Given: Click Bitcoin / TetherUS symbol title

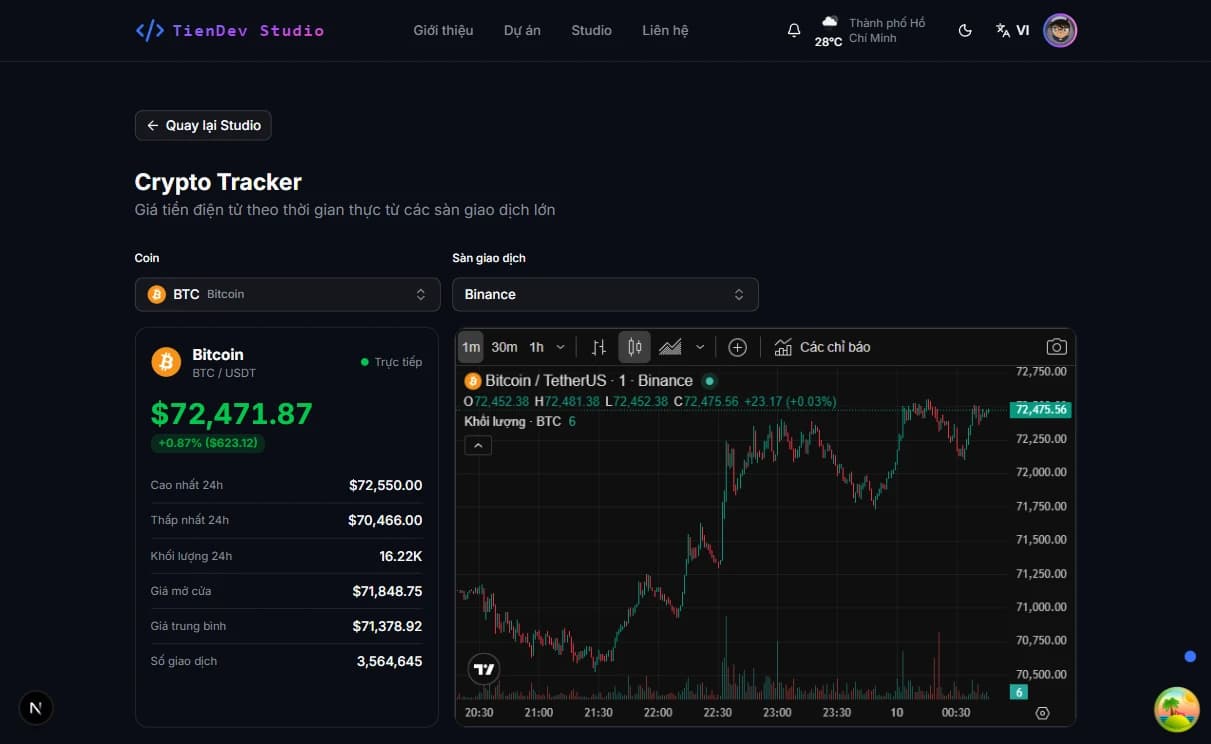Looking at the screenshot, I should click(x=589, y=381).
